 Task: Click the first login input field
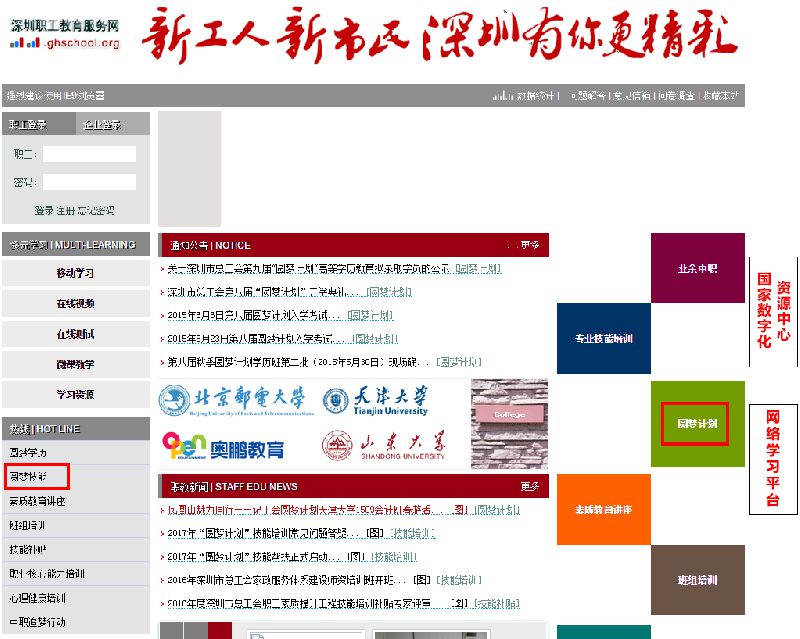click(x=89, y=154)
